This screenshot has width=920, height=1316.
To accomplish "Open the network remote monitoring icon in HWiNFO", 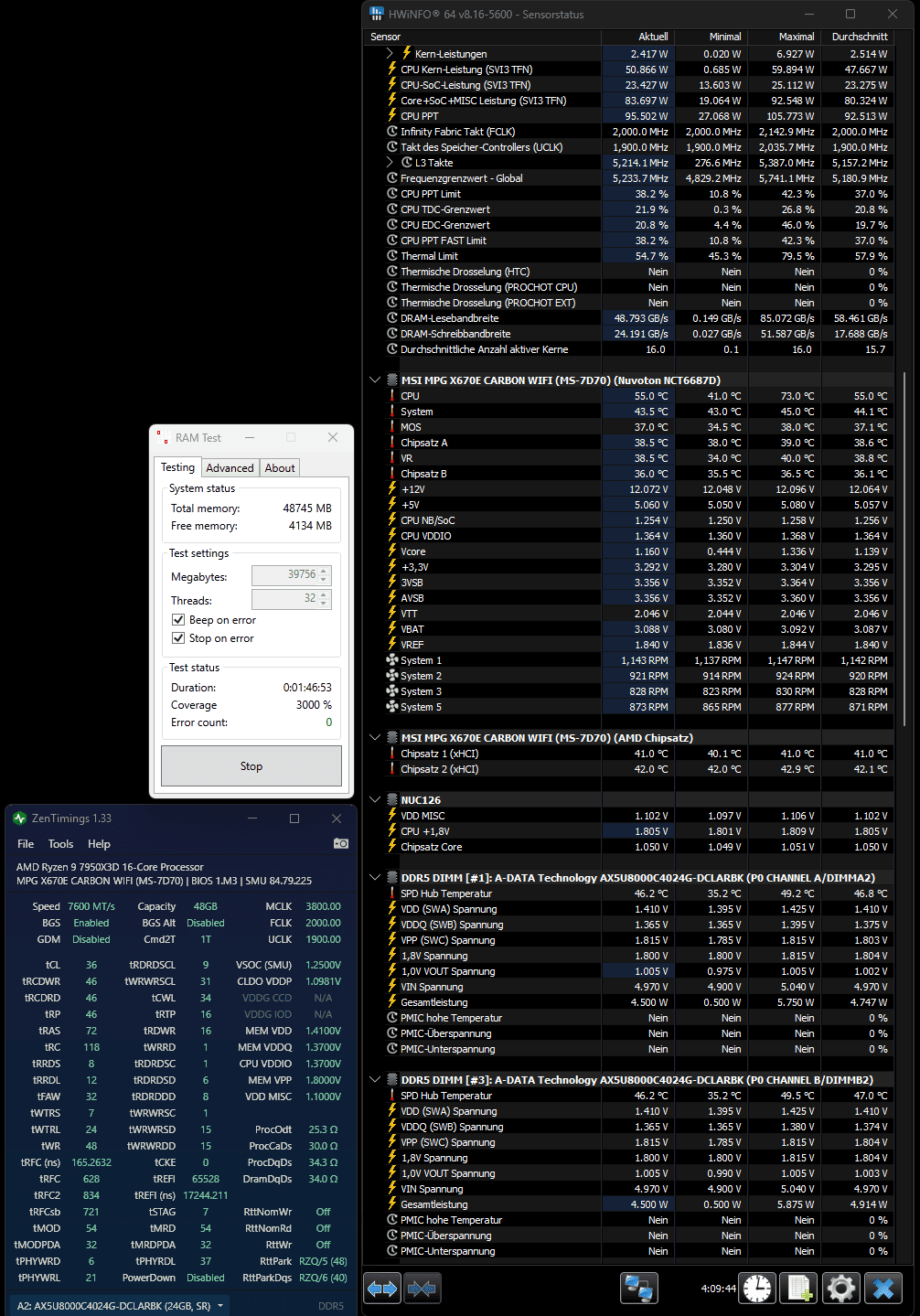I will pyautogui.click(x=639, y=1289).
